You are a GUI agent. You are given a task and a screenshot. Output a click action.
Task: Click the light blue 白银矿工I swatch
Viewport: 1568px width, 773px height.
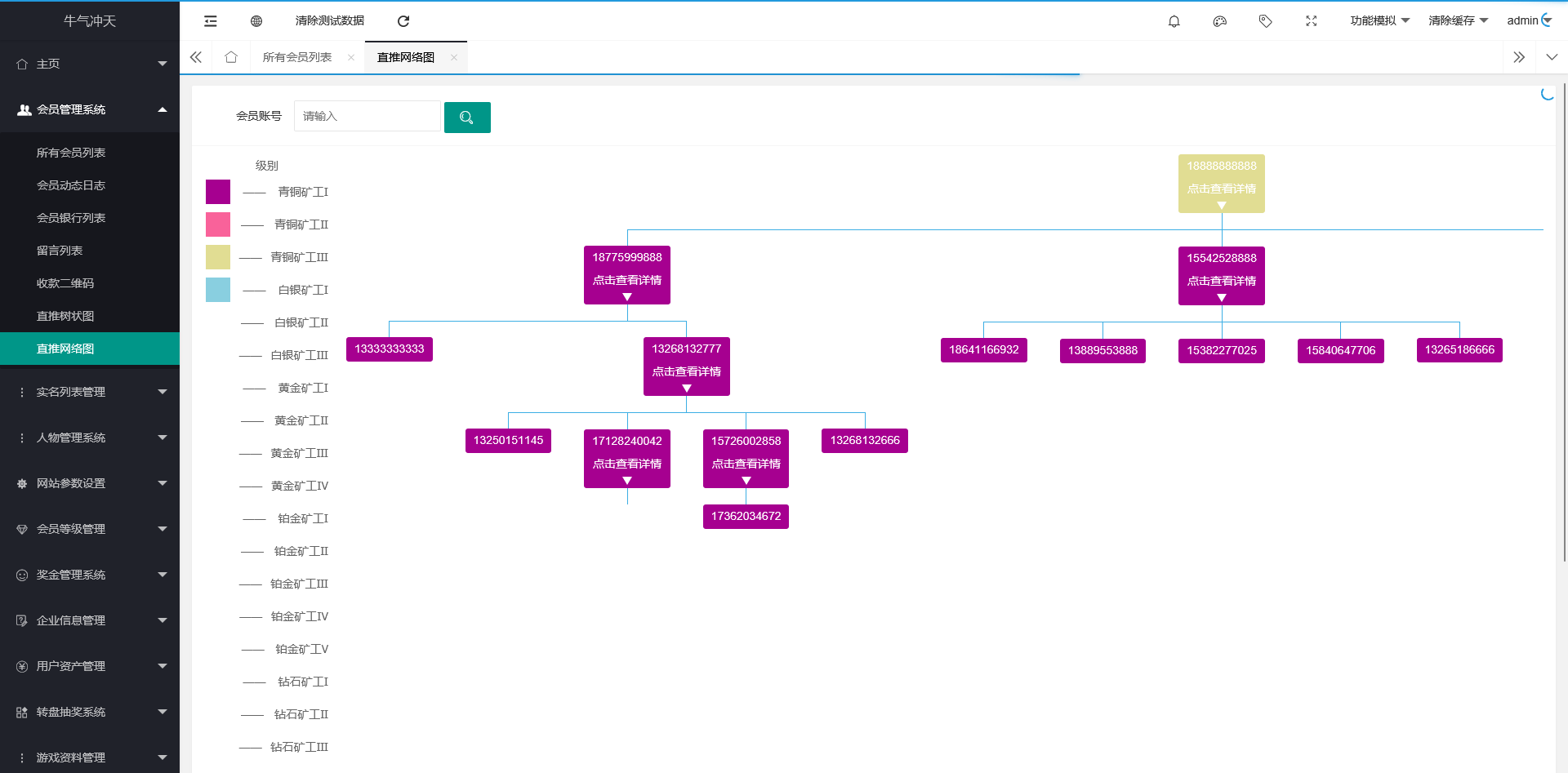(218, 290)
